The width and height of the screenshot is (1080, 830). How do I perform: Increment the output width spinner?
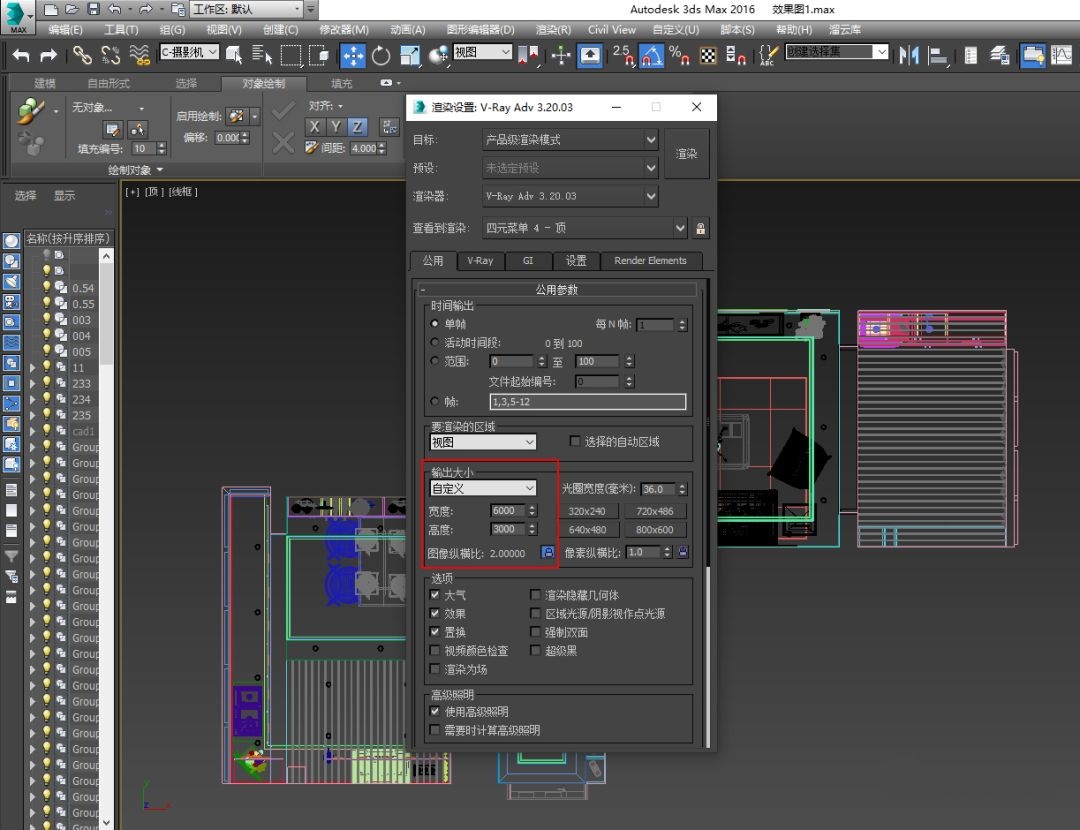(x=532, y=507)
